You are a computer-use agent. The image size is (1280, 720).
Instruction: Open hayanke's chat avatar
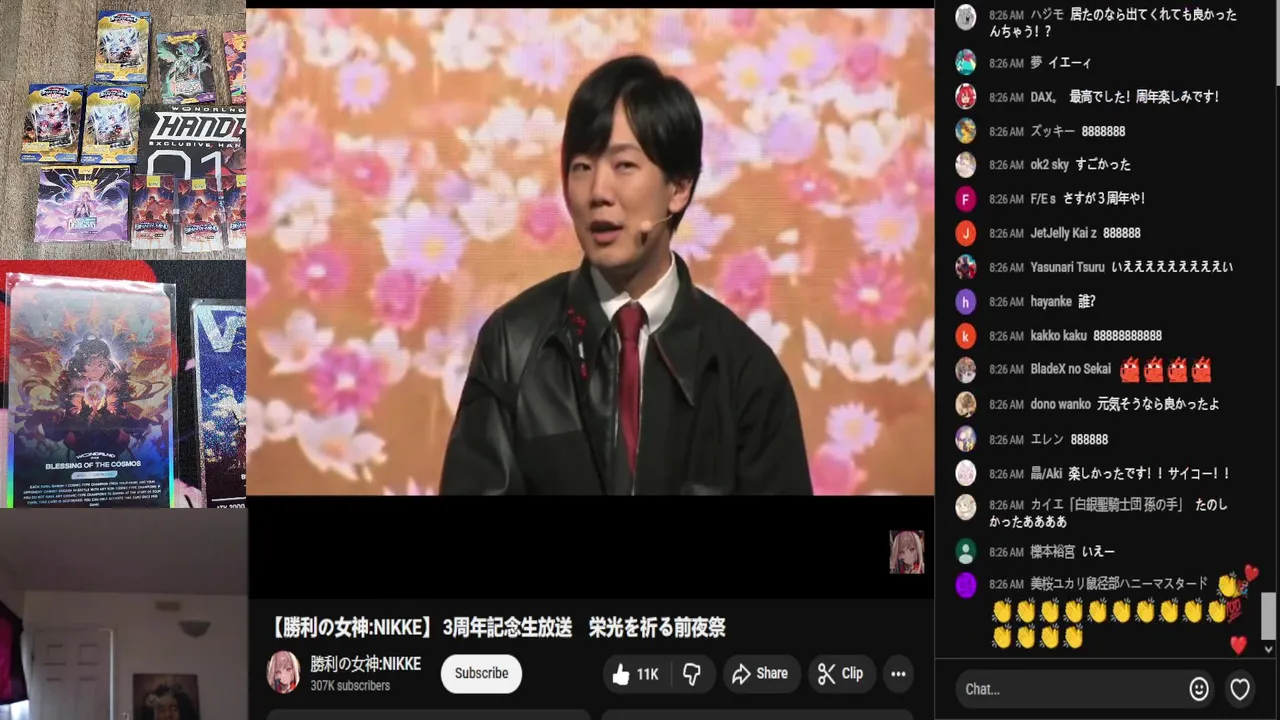tap(965, 302)
